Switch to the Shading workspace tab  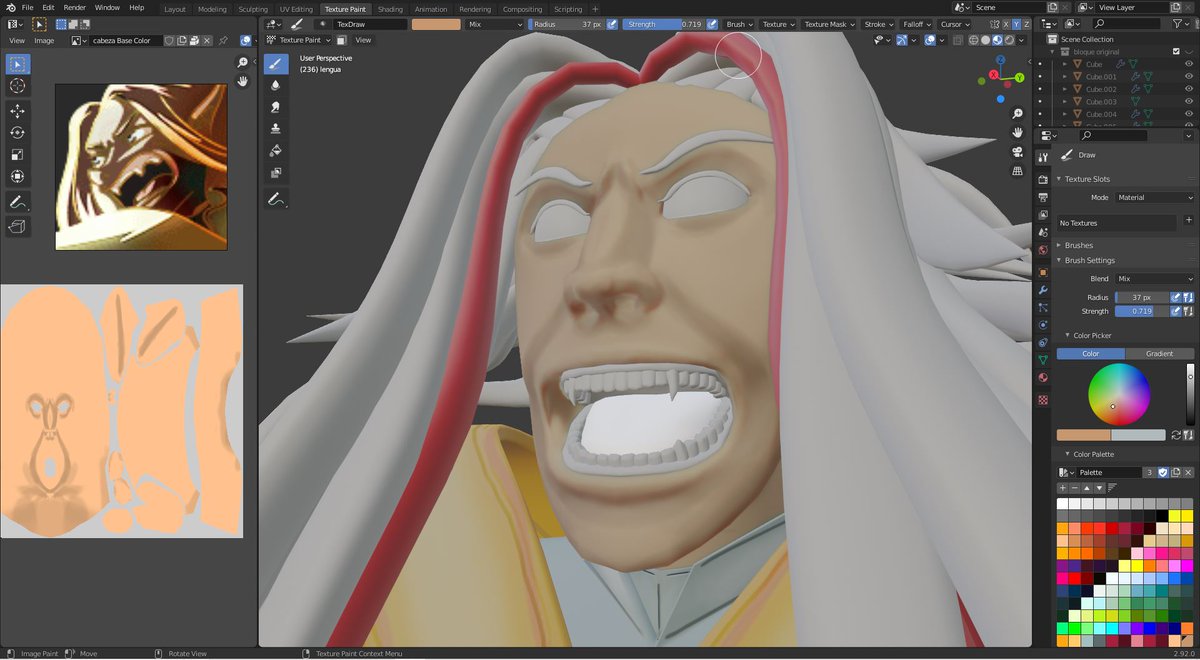390,9
